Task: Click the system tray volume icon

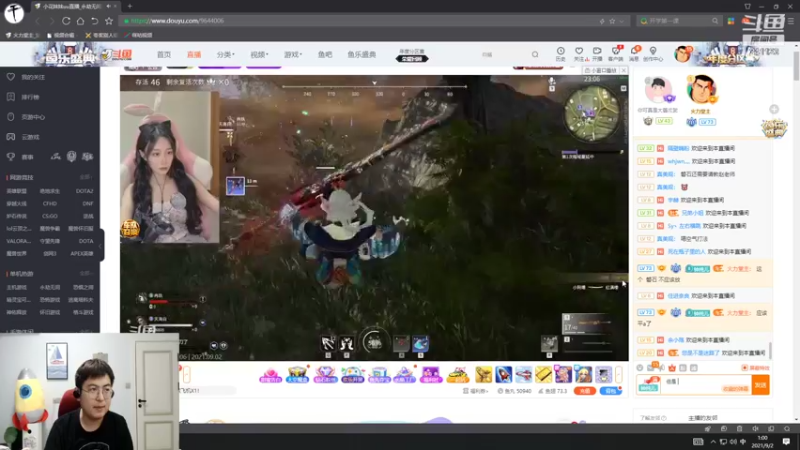Action: point(733,442)
